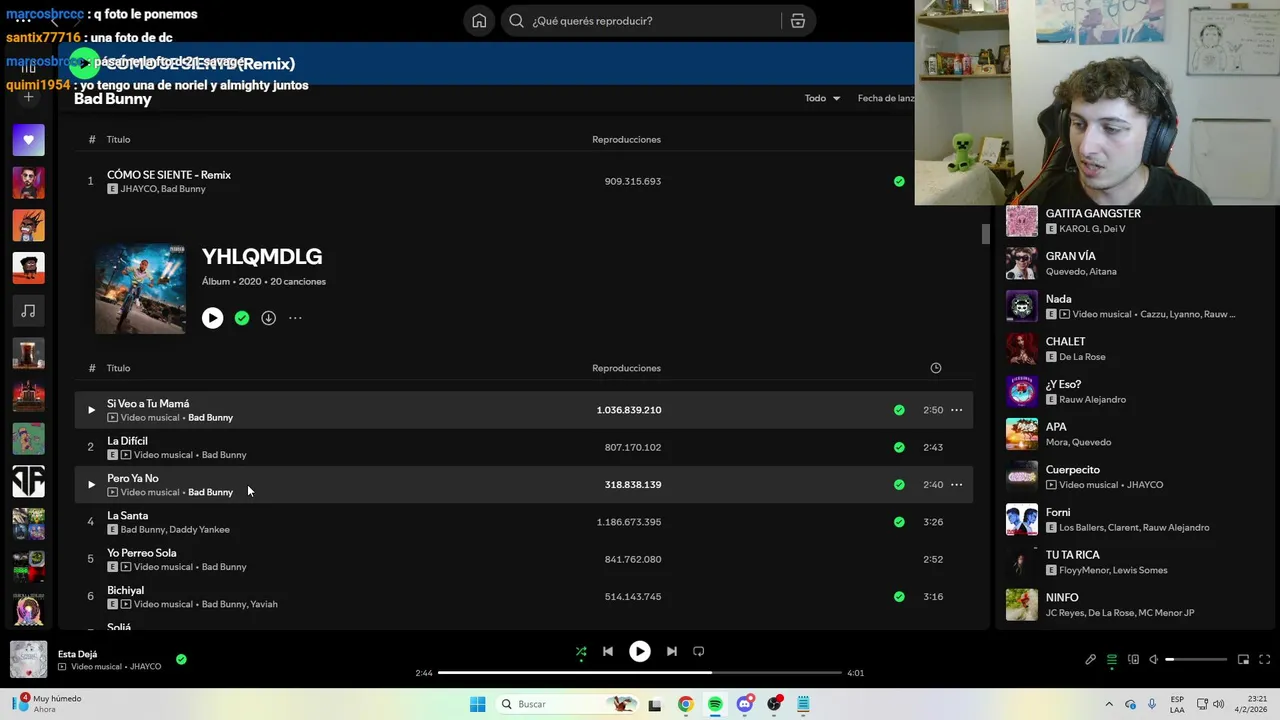
Task: Toggle saved check for La Santa
Action: 899,522
